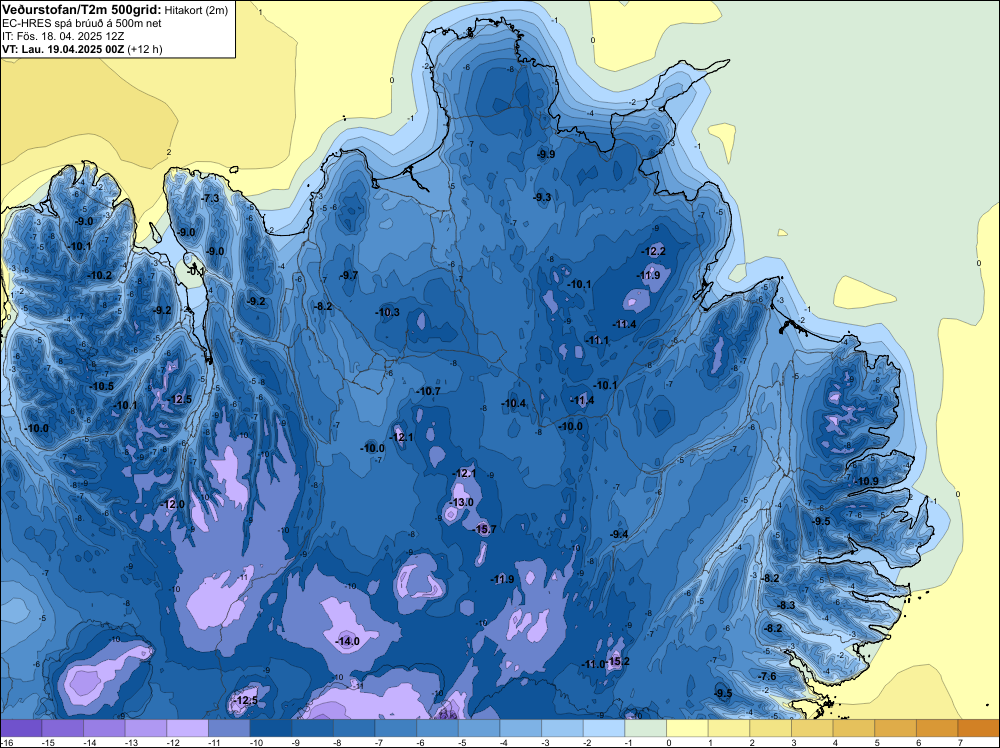The width and height of the screenshot is (1000, 748).
Task: Select legend swatch between -6 and -5
Action: 438,728
